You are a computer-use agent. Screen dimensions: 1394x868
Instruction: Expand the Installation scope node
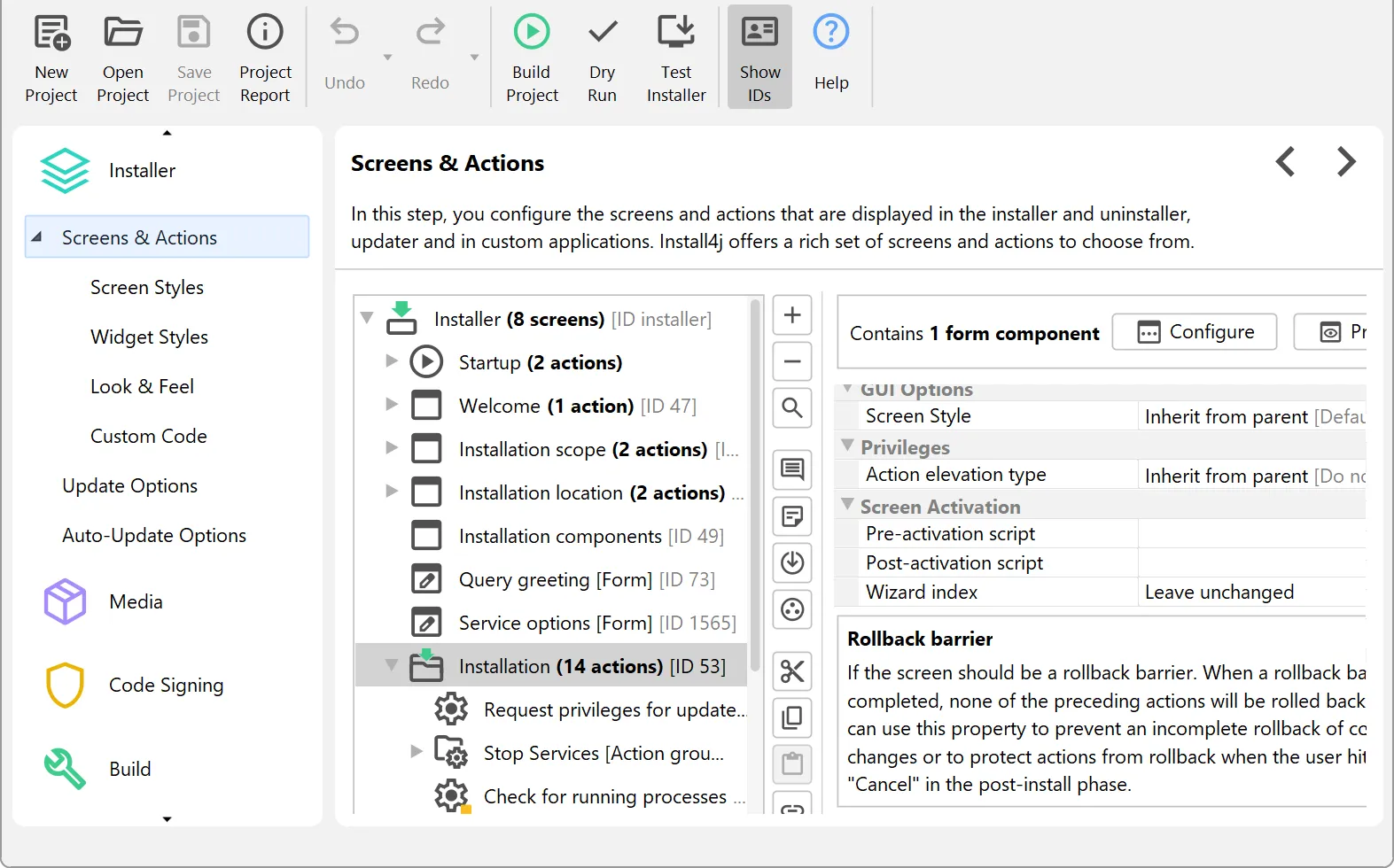coord(391,447)
